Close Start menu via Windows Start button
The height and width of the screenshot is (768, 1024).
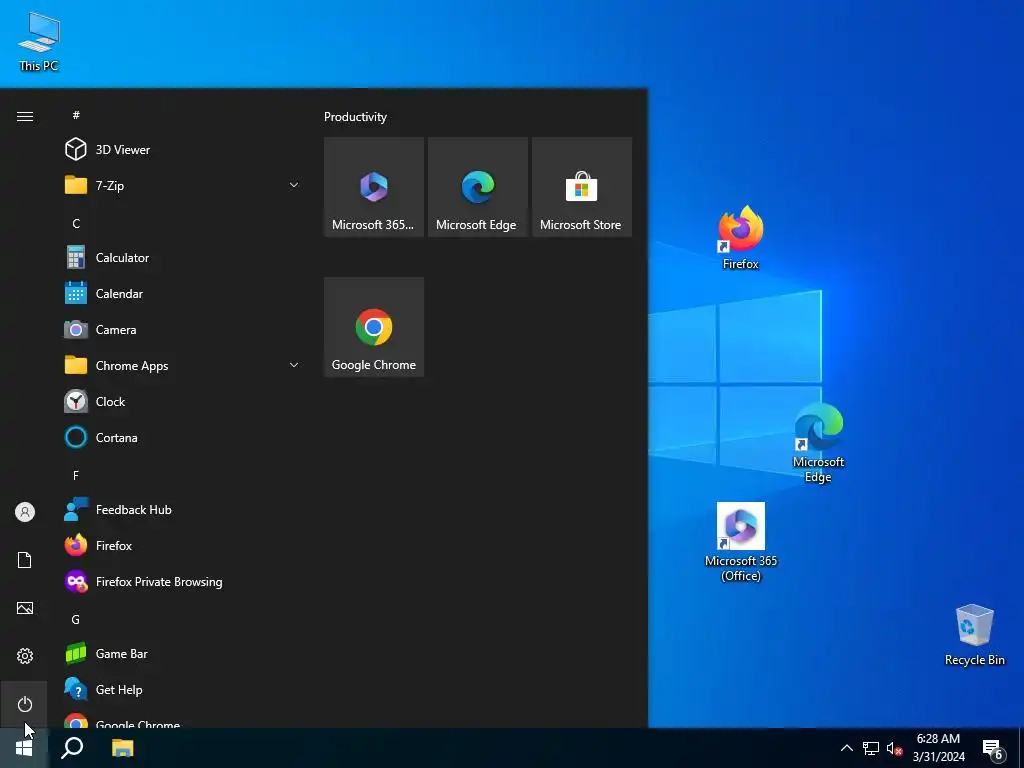(x=24, y=748)
